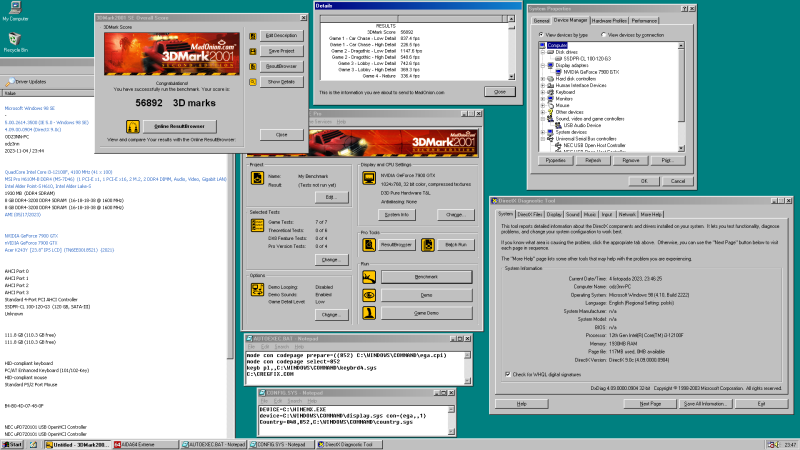Click the Benchmark button in Run section
The image size is (800, 450).
[x=427, y=277]
